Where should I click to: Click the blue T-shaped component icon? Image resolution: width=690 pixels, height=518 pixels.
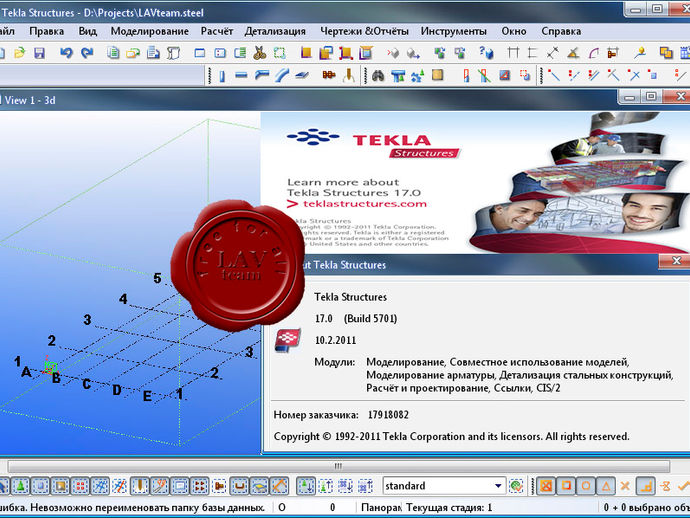pos(398,76)
